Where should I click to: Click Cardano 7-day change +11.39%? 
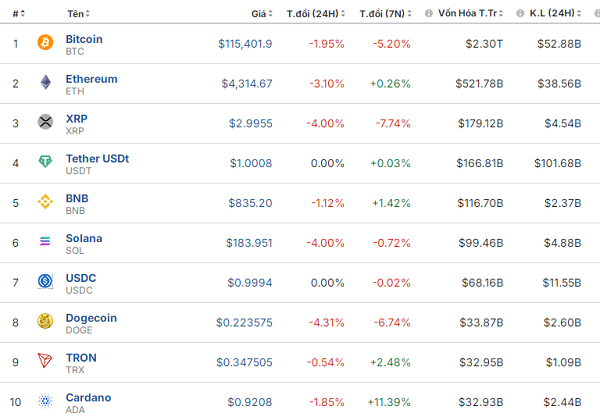tap(389, 402)
